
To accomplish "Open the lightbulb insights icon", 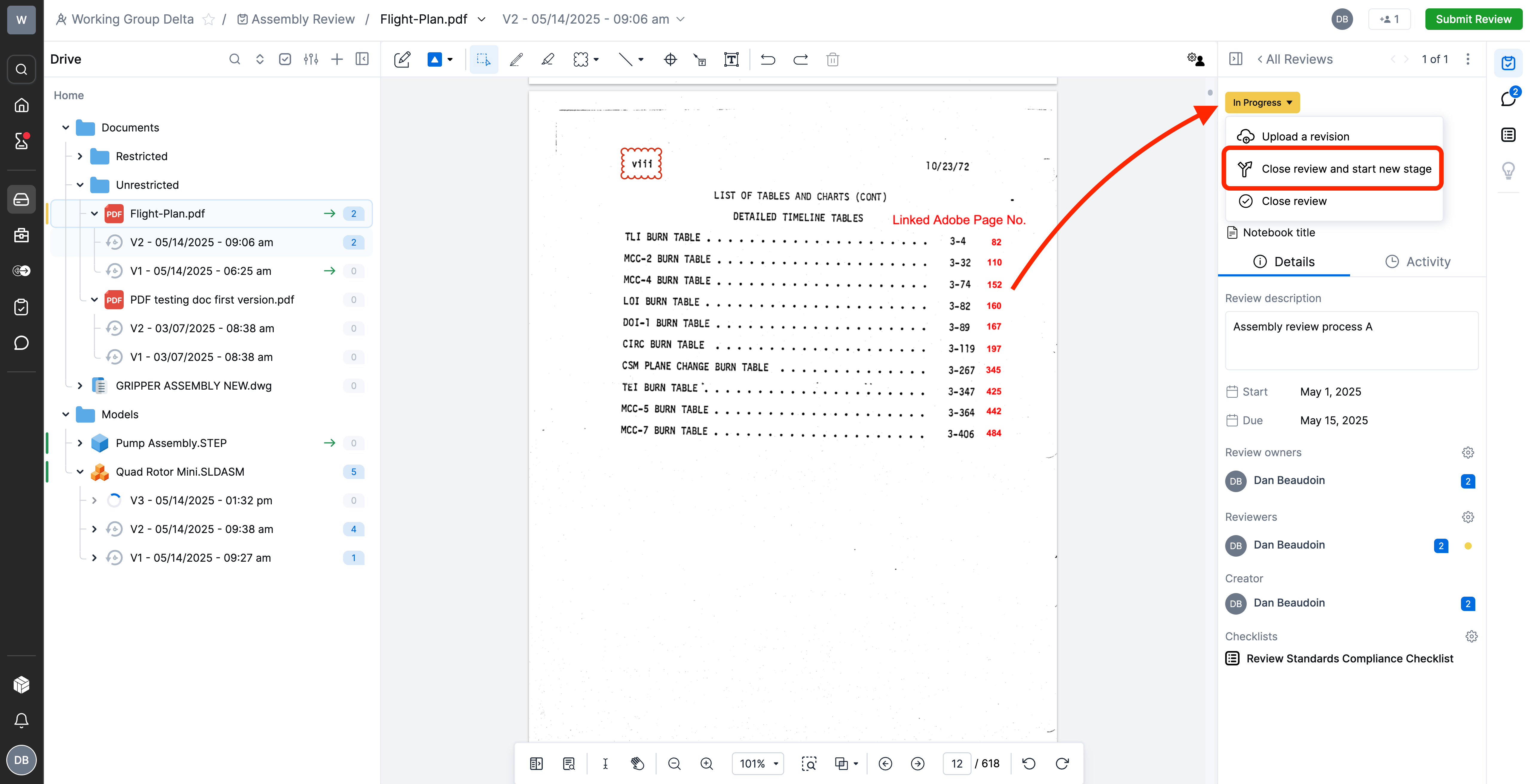I will click(1508, 171).
